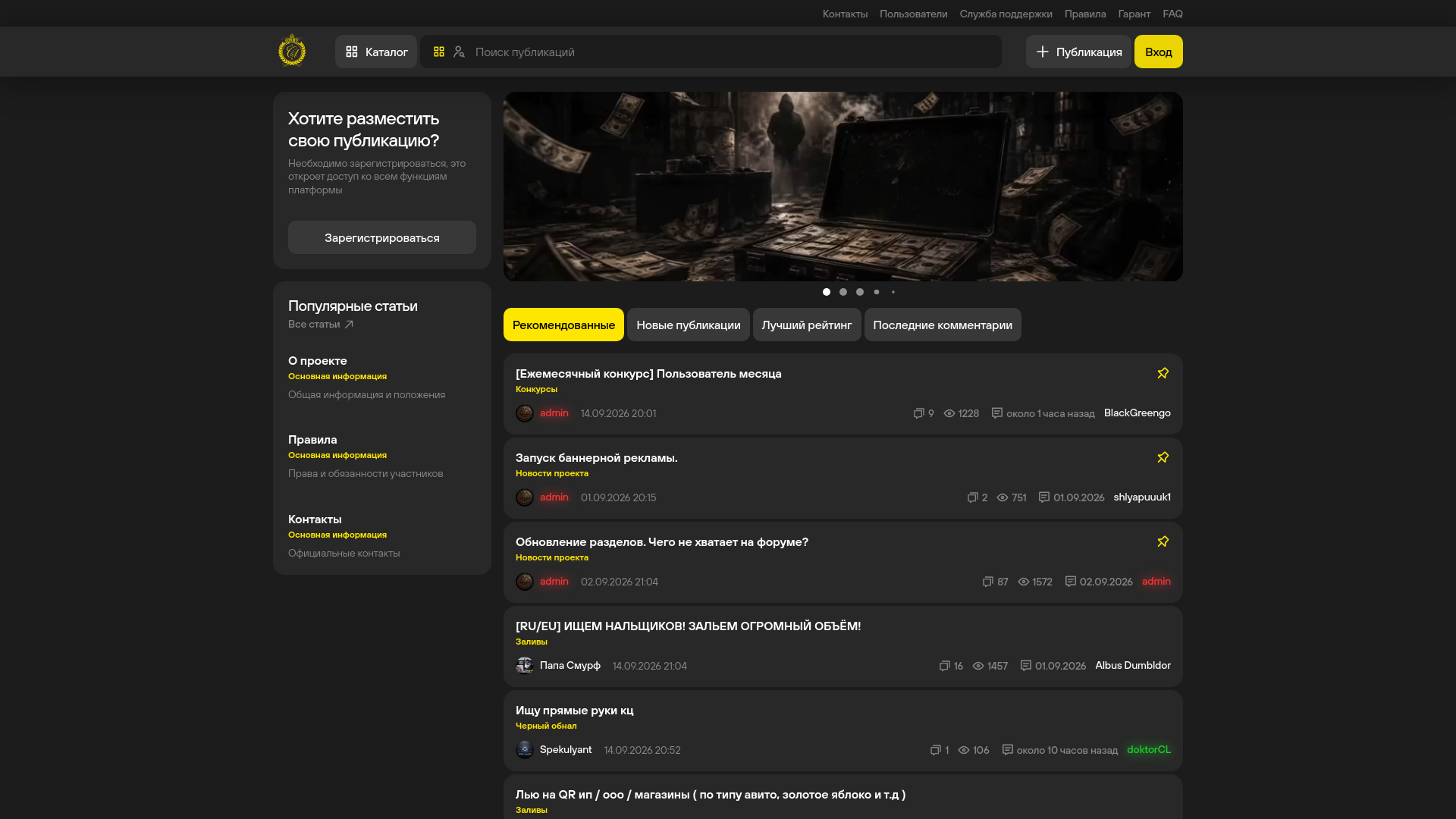Image resolution: width=1456 pixels, height=819 pixels.
Task: Select the first carousel dot
Action: tap(827, 292)
